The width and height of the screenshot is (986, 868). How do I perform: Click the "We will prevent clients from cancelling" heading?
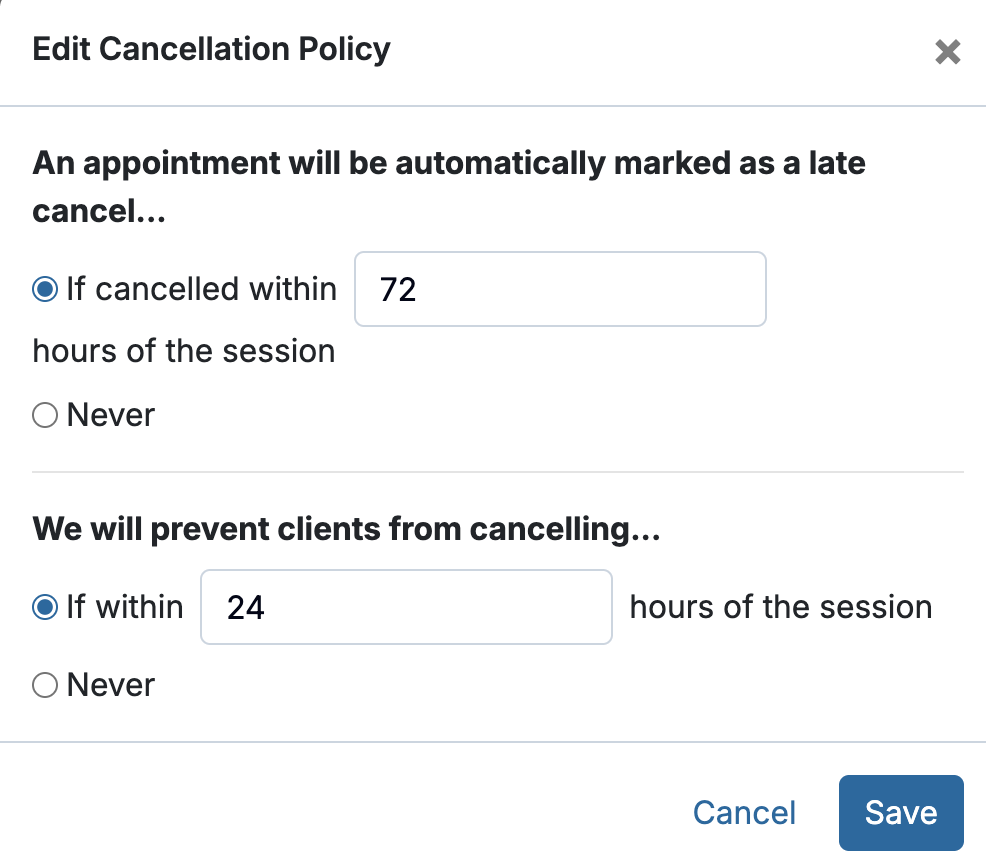click(x=346, y=529)
